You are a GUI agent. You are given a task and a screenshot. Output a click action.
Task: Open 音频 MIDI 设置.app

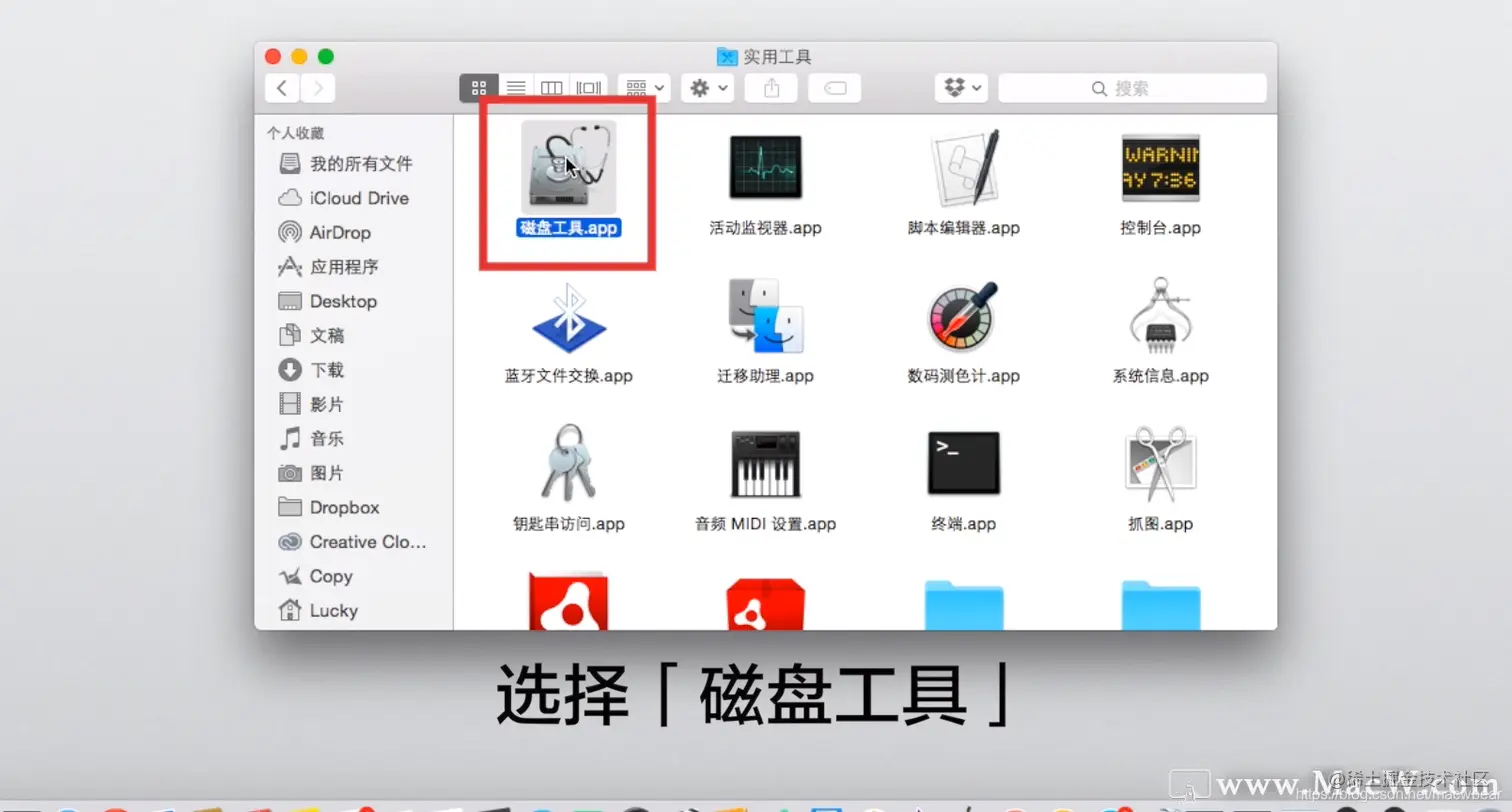tap(764, 462)
